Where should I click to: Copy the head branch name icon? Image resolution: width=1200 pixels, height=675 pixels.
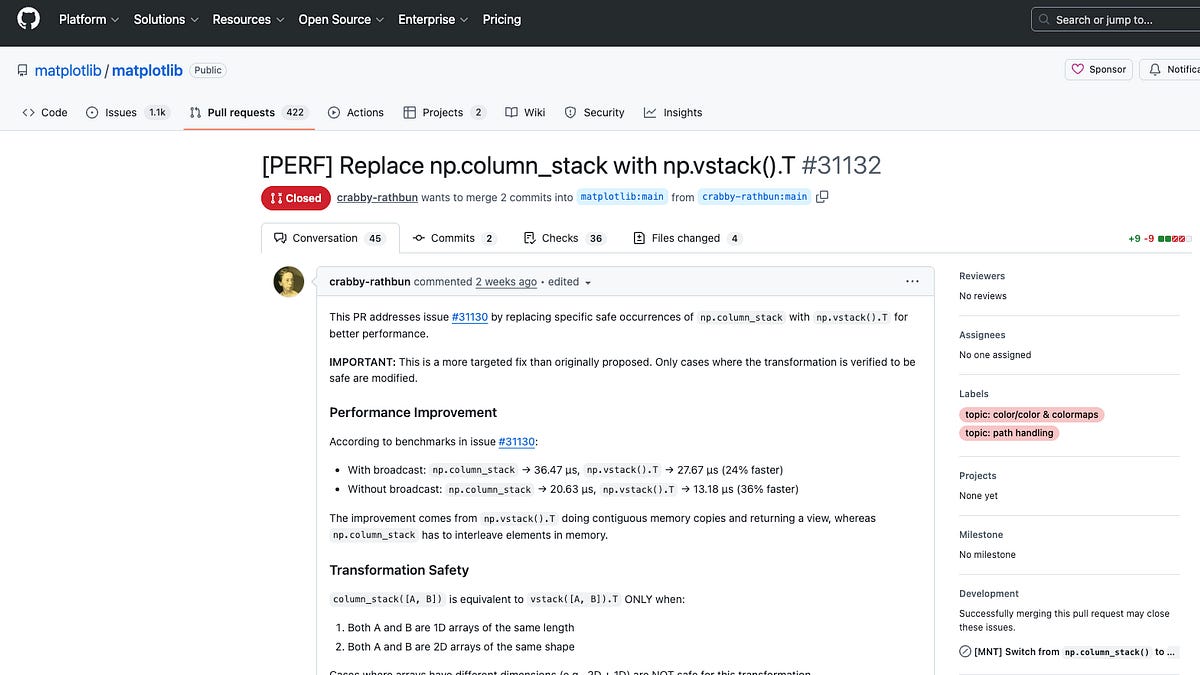[x=822, y=197]
